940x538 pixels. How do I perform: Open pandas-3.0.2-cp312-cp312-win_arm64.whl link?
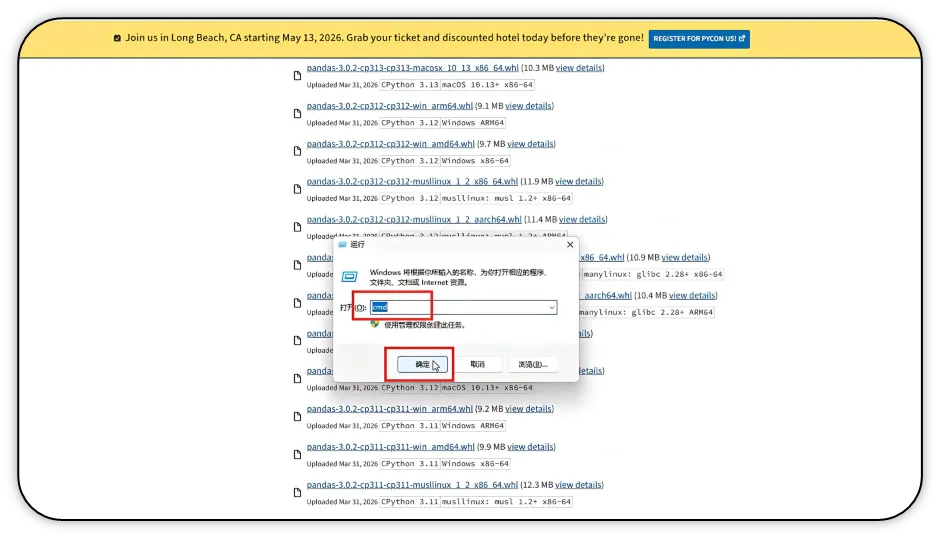[x=390, y=106]
